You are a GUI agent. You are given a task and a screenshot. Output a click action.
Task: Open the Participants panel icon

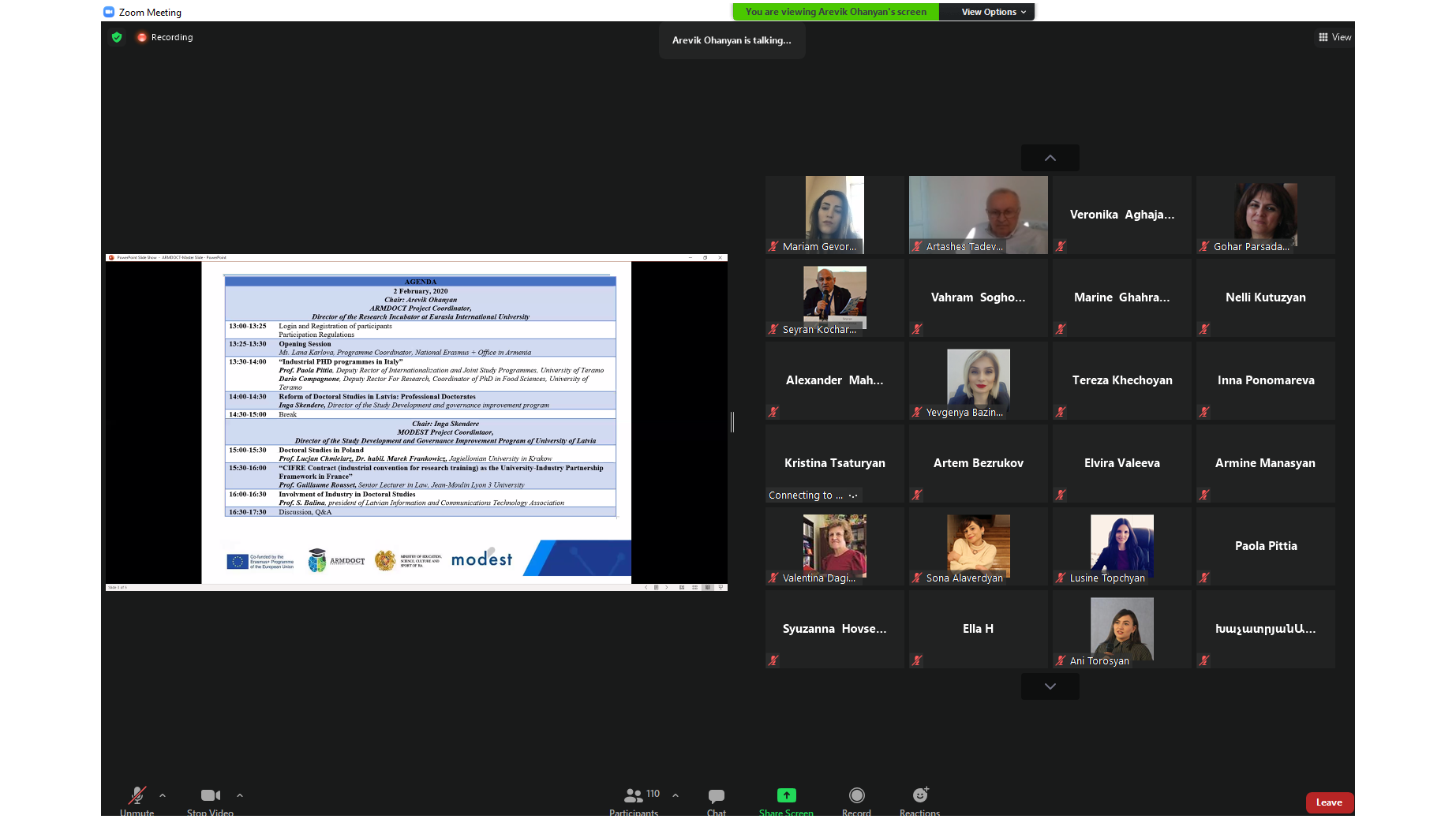pyautogui.click(x=633, y=795)
